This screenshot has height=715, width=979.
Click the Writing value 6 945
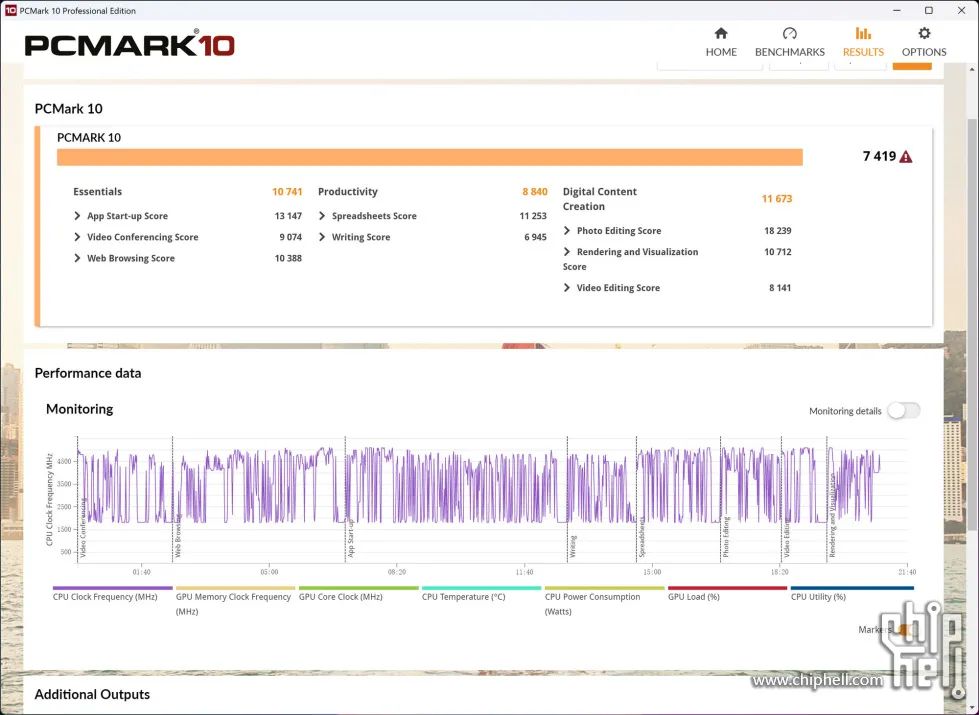[535, 237]
